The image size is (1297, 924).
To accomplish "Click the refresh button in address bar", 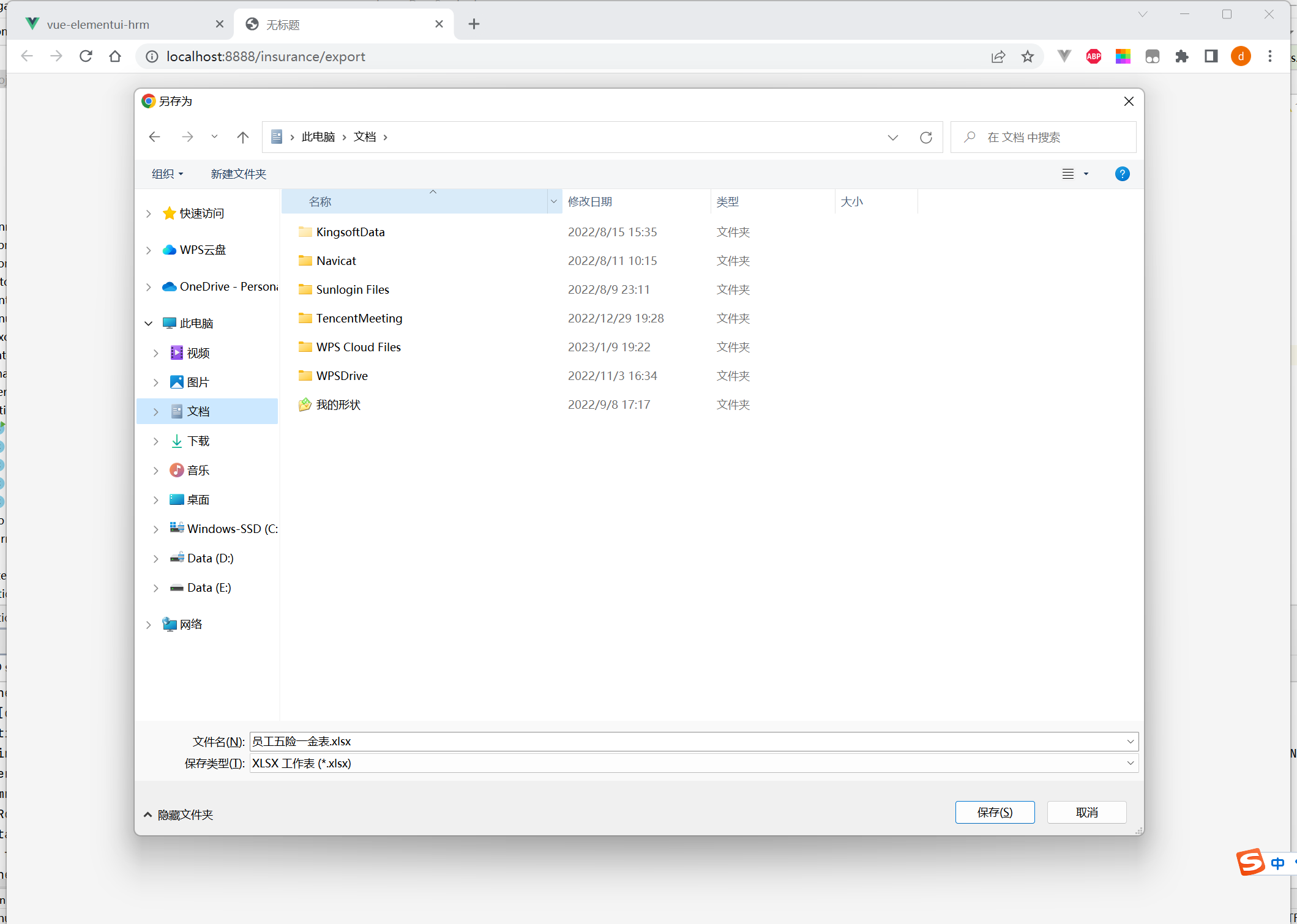I will pyautogui.click(x=925, y=137).
